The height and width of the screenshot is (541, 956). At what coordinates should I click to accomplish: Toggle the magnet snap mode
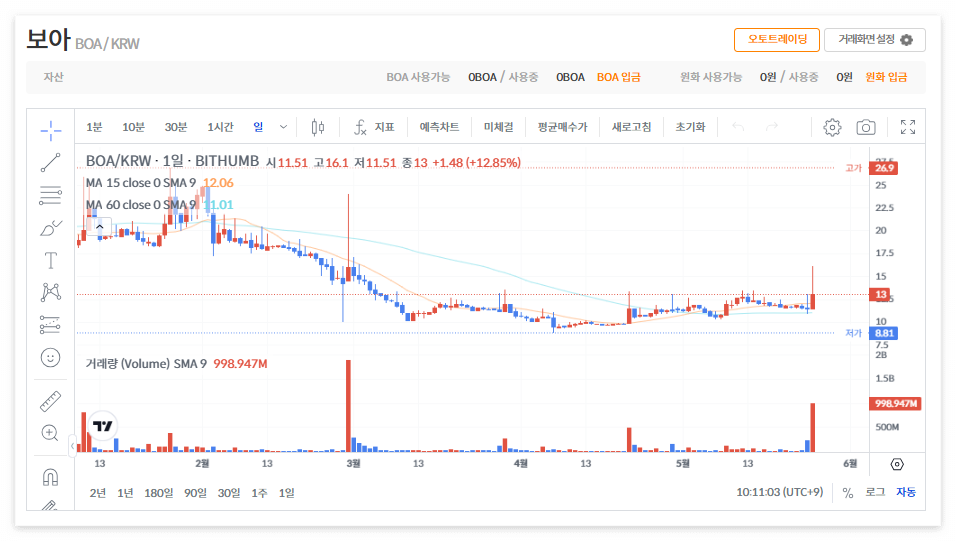pos(51,477)
